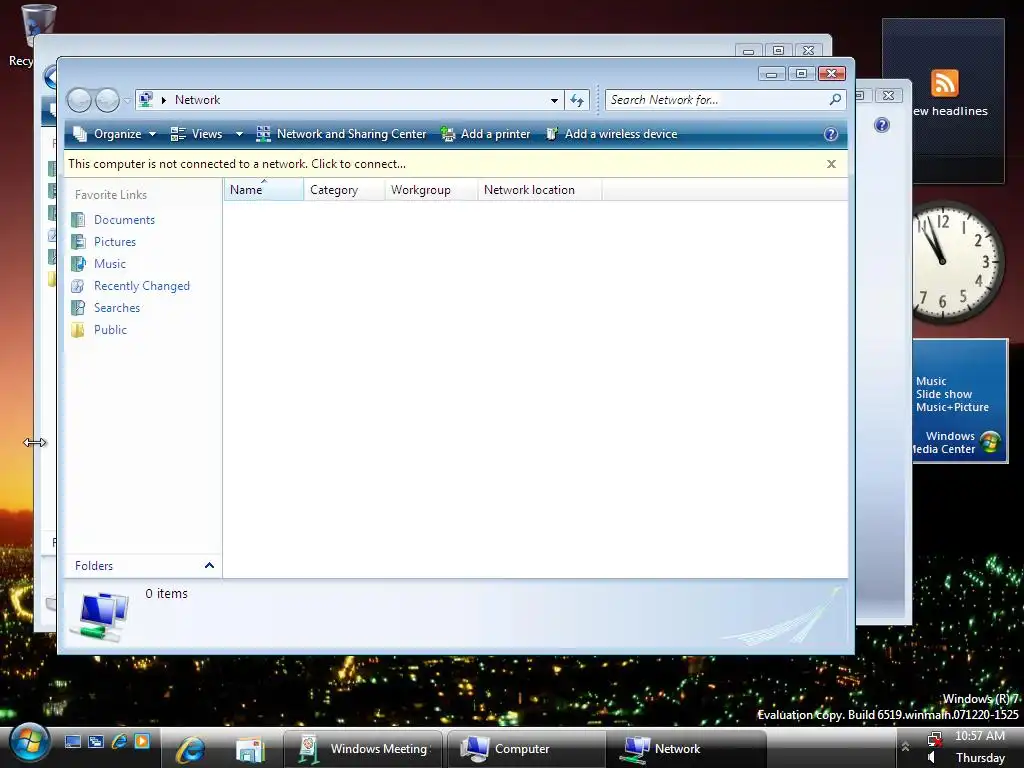Select Music+Picture in Media Center gadget

(952, 407)
